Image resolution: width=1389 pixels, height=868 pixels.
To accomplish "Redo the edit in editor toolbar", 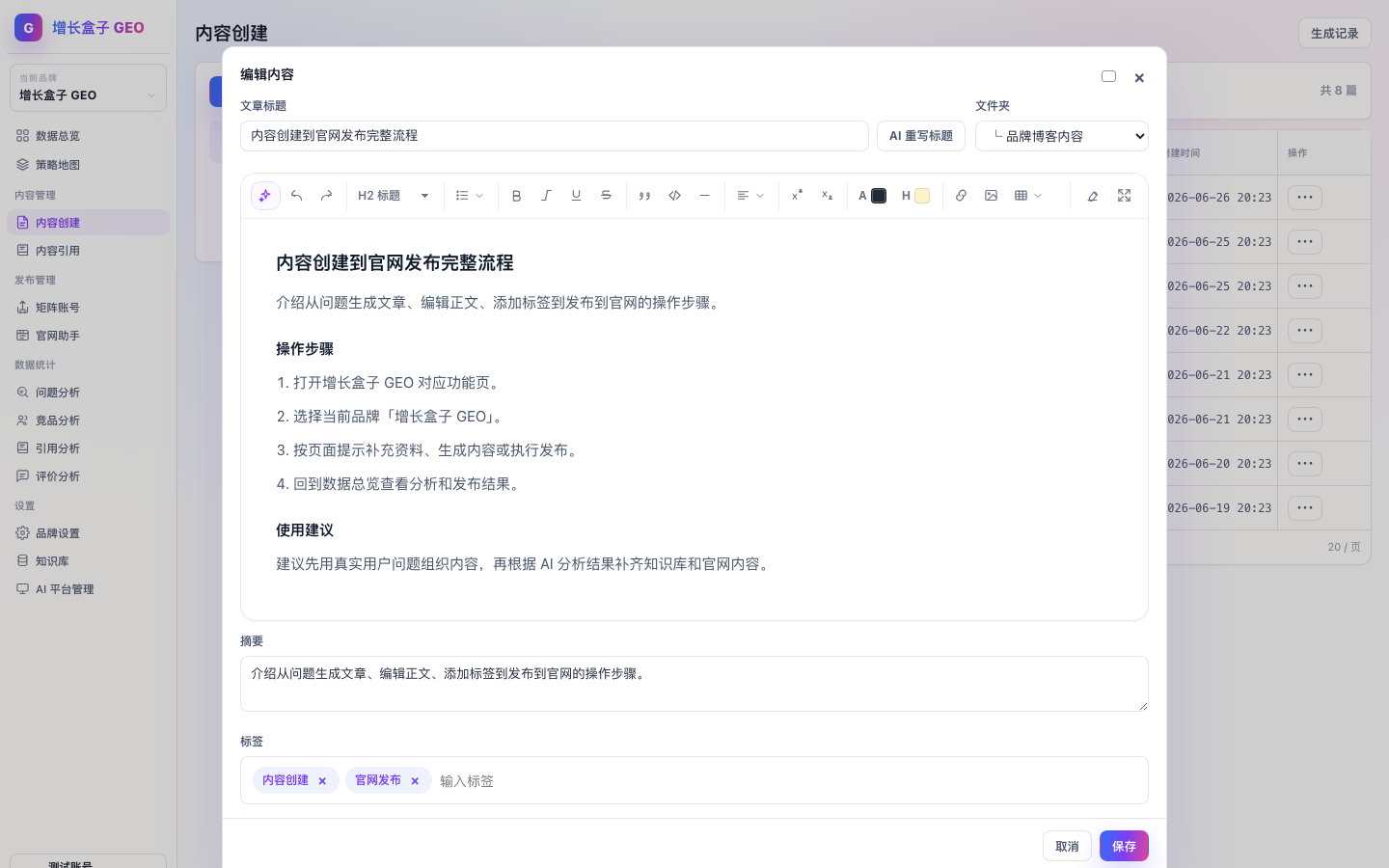I will pyautogui.click(x=326, y=196).
